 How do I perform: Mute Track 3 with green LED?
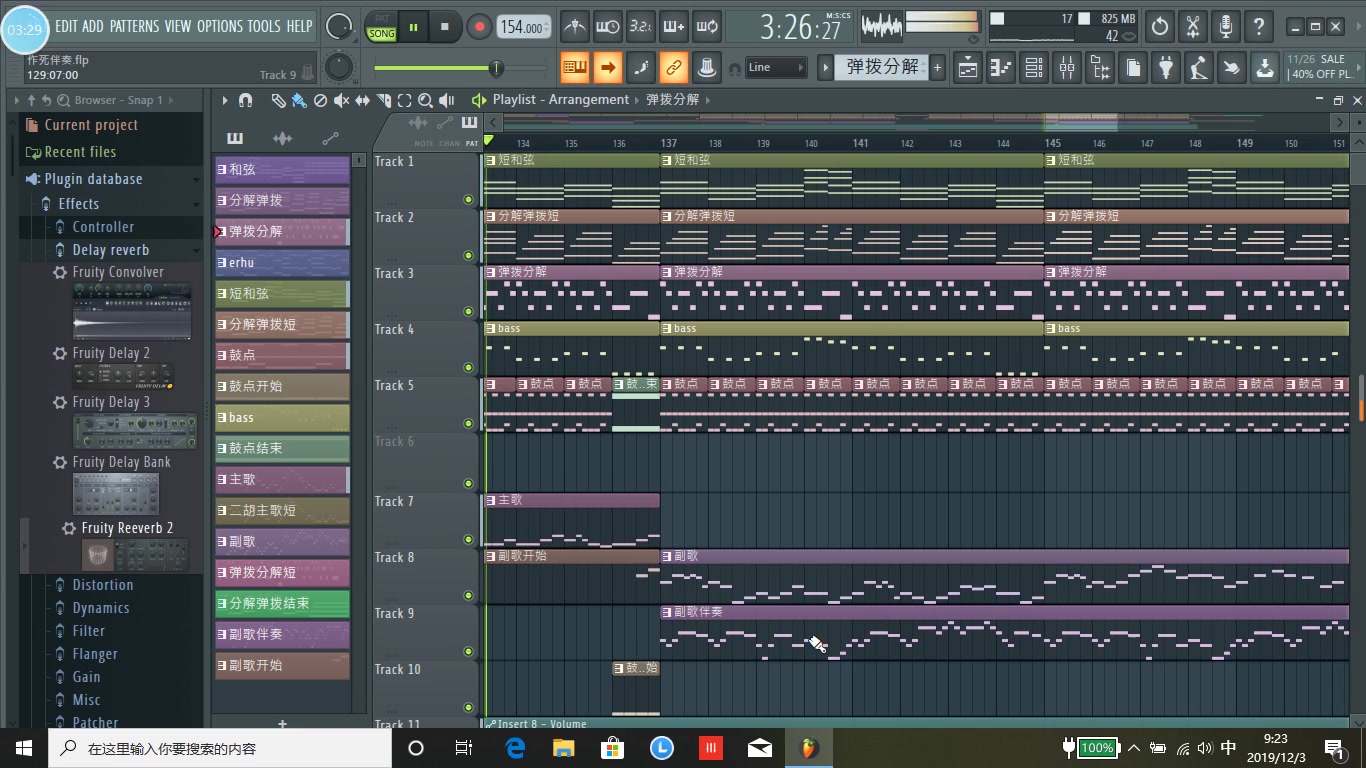[468, 311]
